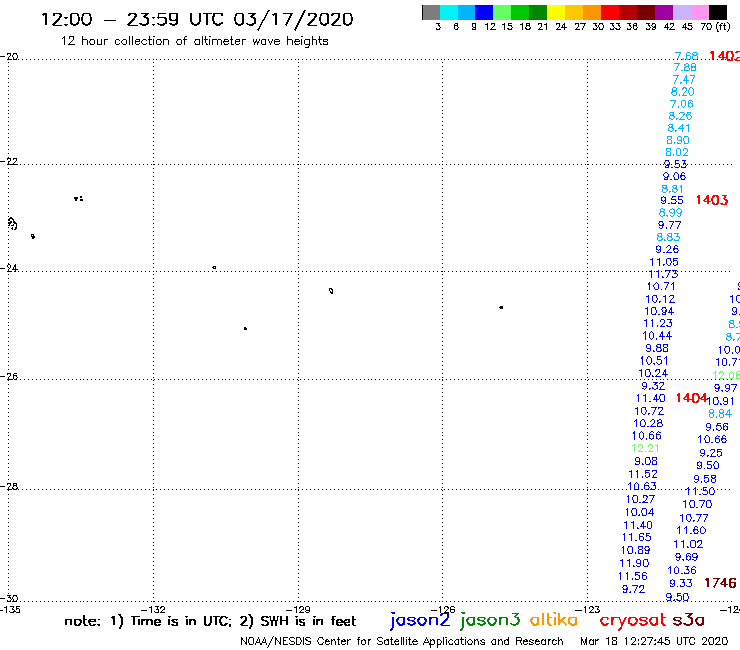The image size is (740, 650).
Task: Select the value '9.77'
Action: [669, 225]
